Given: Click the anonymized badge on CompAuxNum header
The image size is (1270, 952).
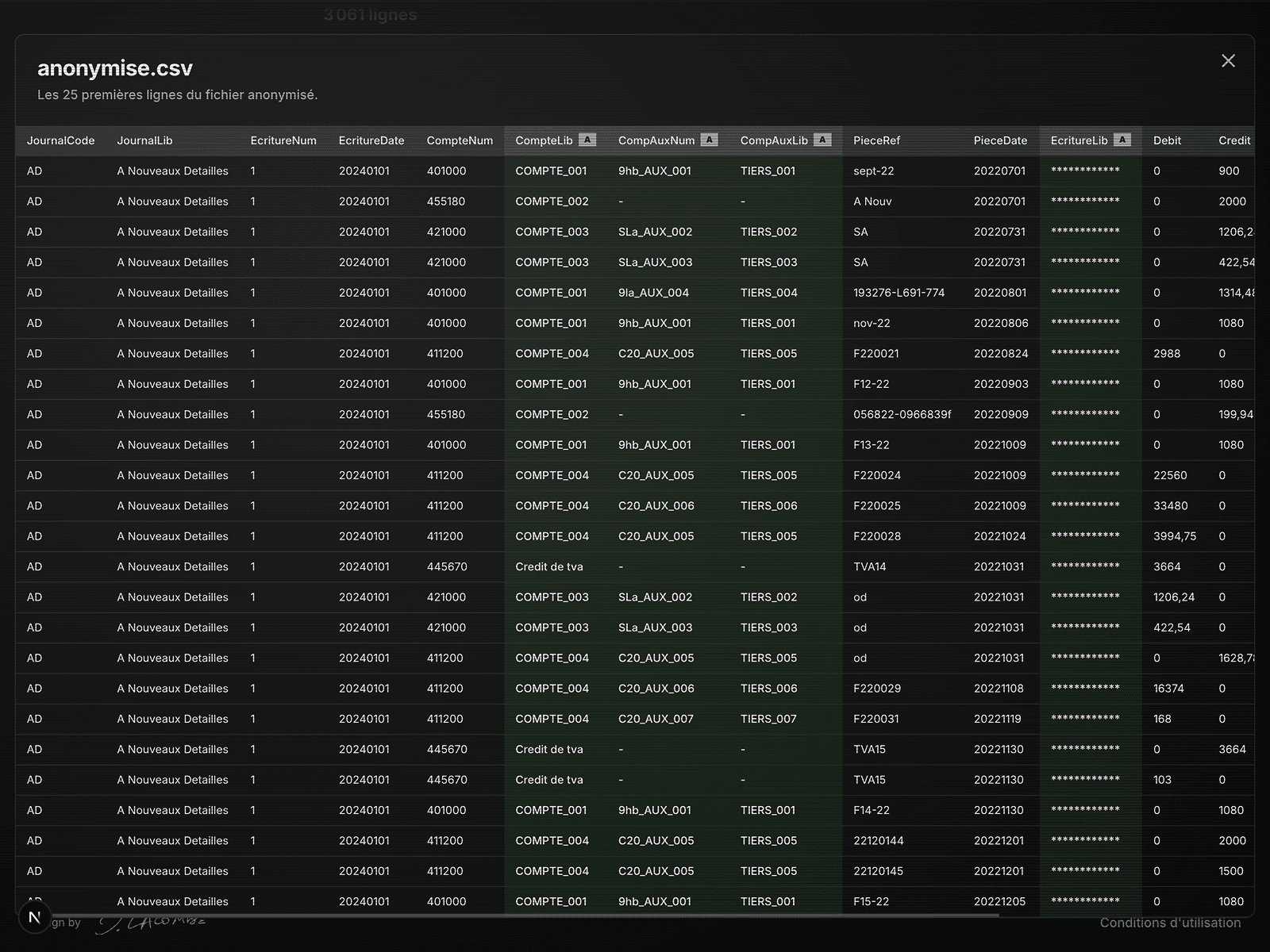Looking at the screenshot, I should (x=710, y=140).
